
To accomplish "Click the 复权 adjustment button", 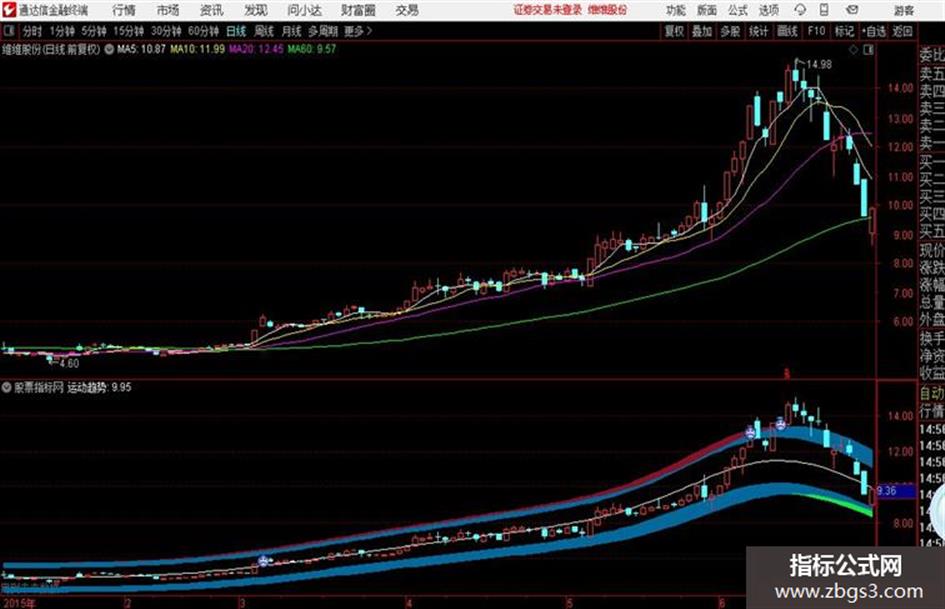I will tap(674, 31).
